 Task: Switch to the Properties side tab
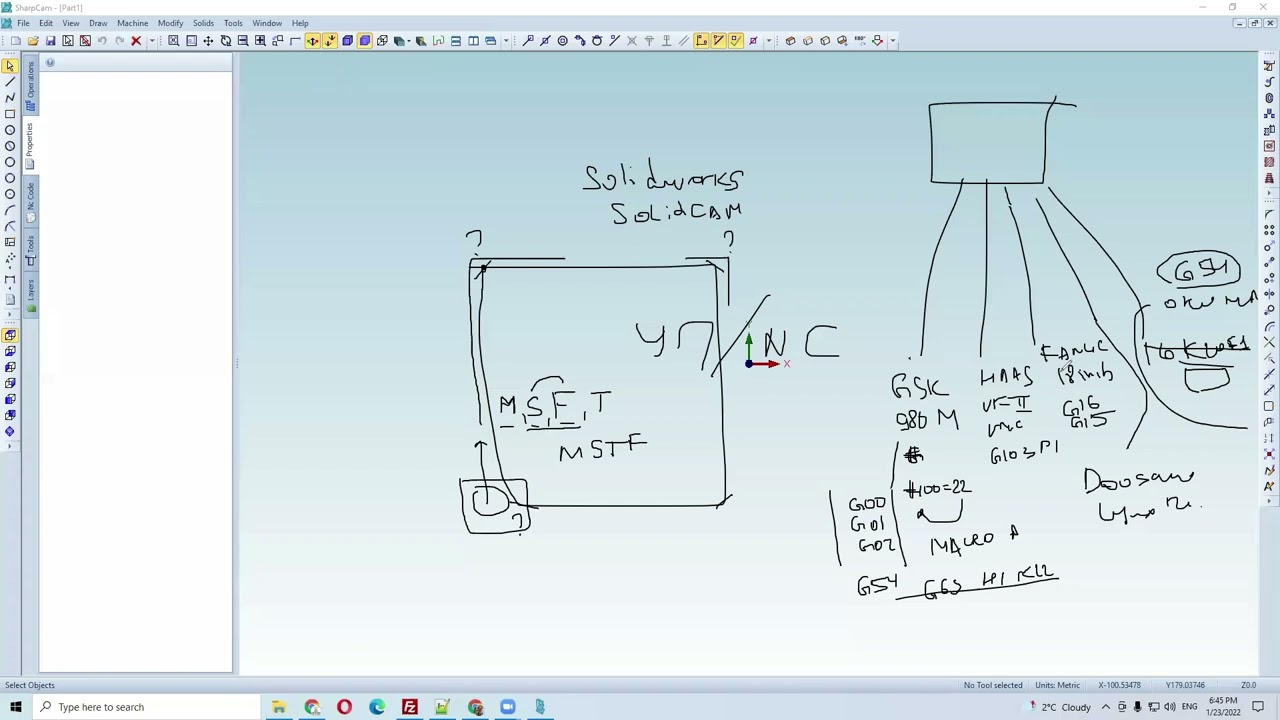[x=30, y=145]
